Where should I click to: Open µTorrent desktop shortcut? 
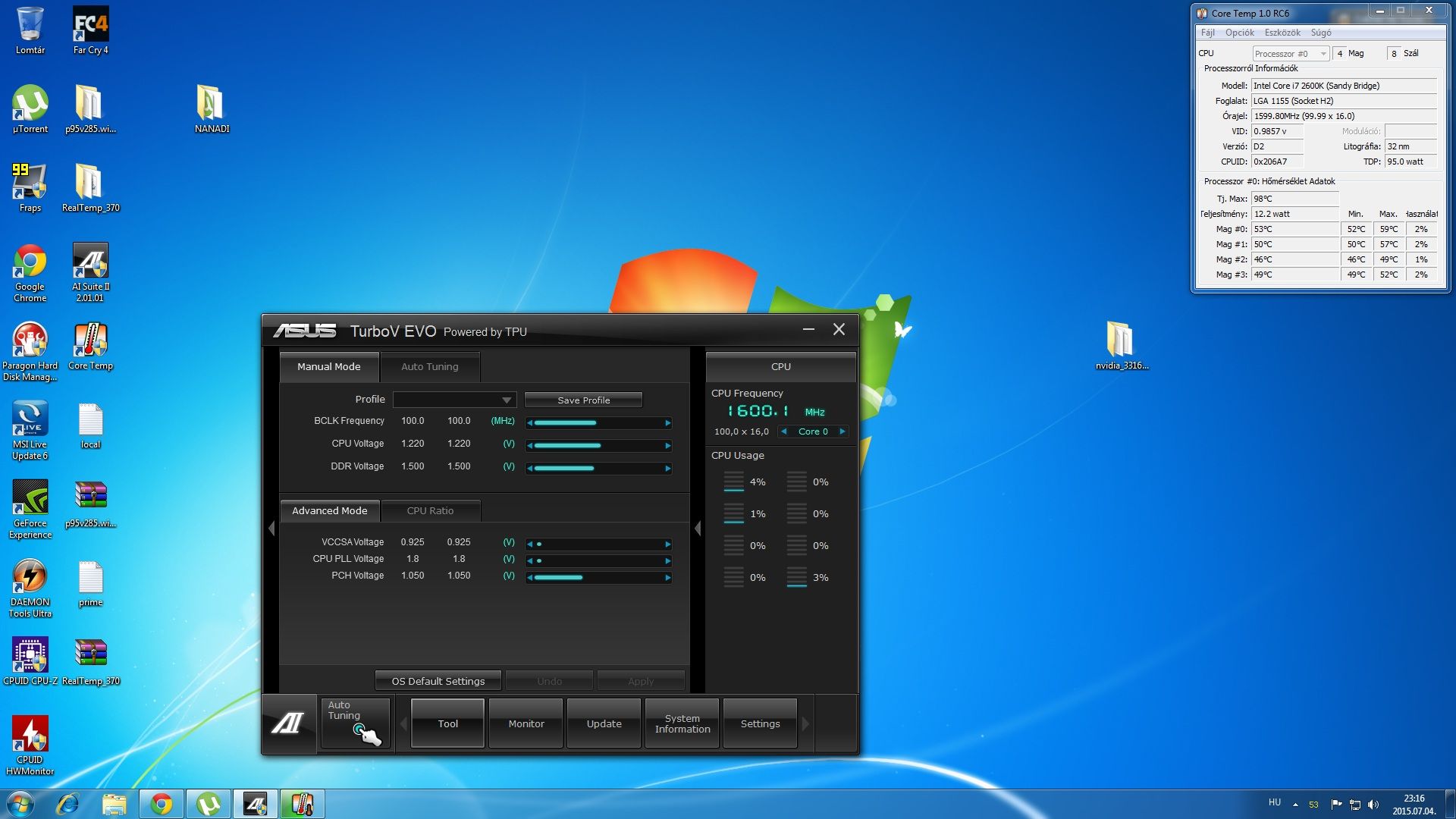(x=30, y=109)
